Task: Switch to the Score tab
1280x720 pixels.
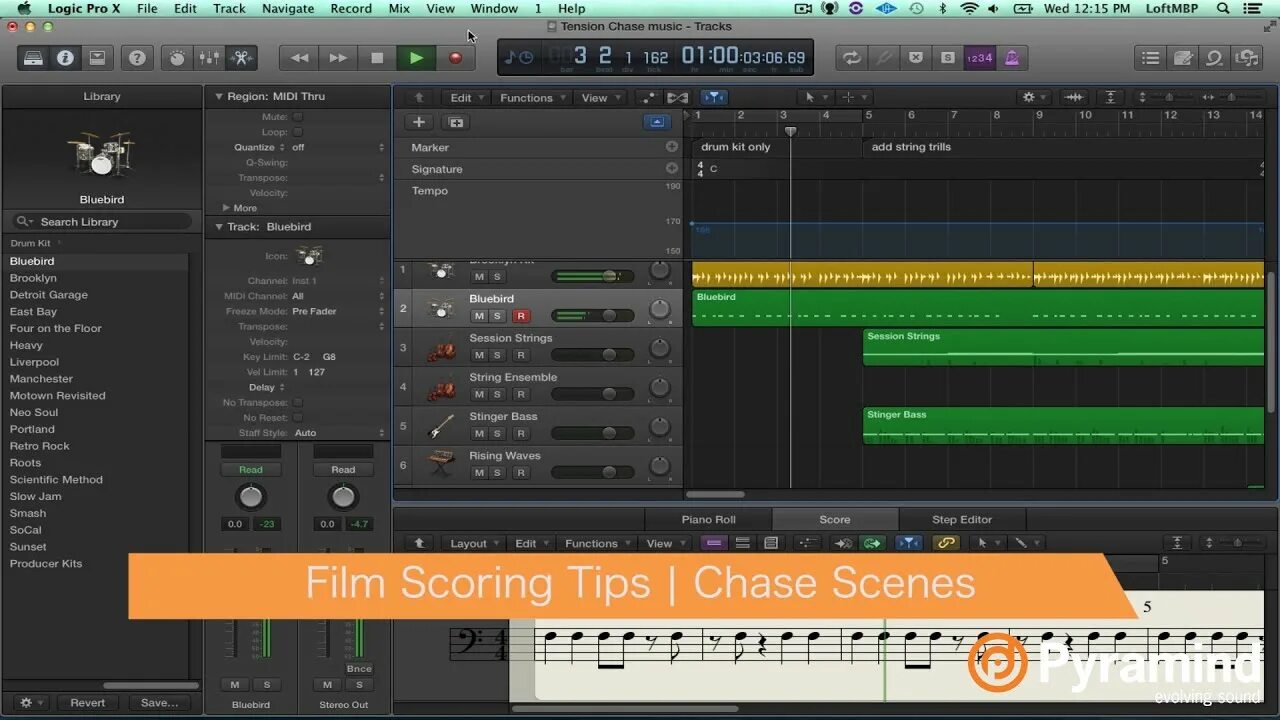Action: (x=835, y=519)
